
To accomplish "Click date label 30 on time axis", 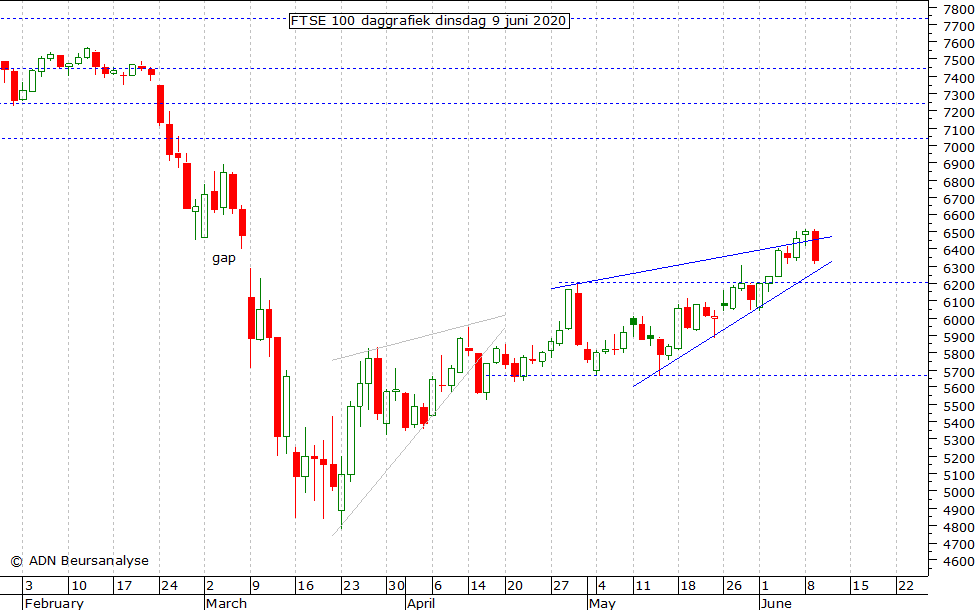I will pyautogui.click(x=396, y=586).
